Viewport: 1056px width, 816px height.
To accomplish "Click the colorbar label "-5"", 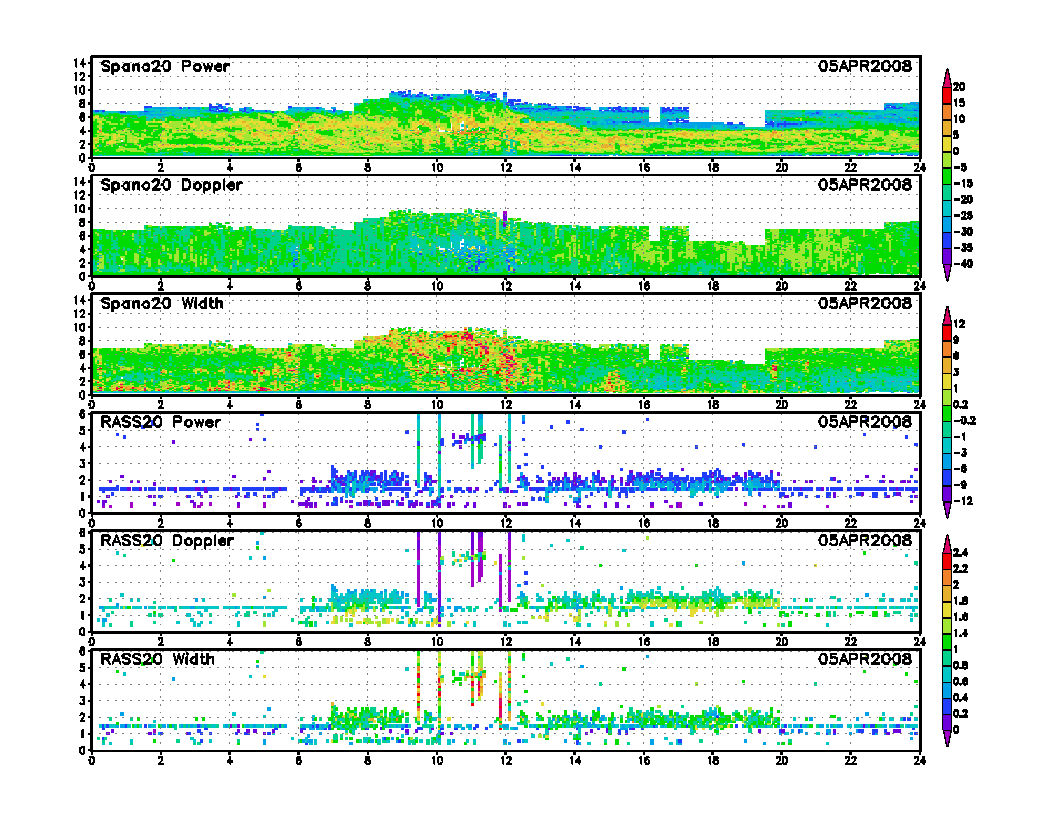I will (x=962, y=167).
